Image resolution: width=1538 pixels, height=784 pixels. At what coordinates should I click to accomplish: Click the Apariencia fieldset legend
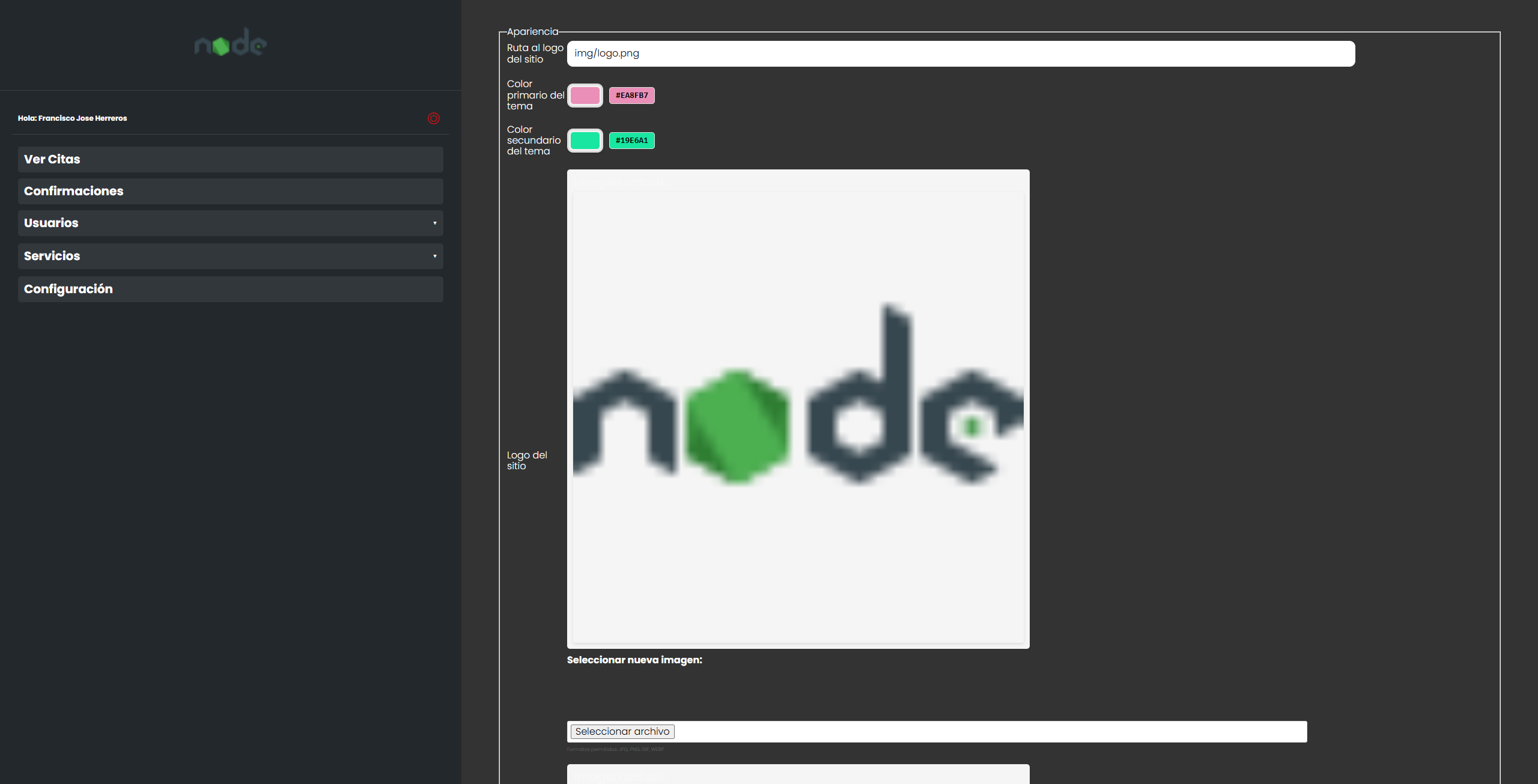pos(532,32)
